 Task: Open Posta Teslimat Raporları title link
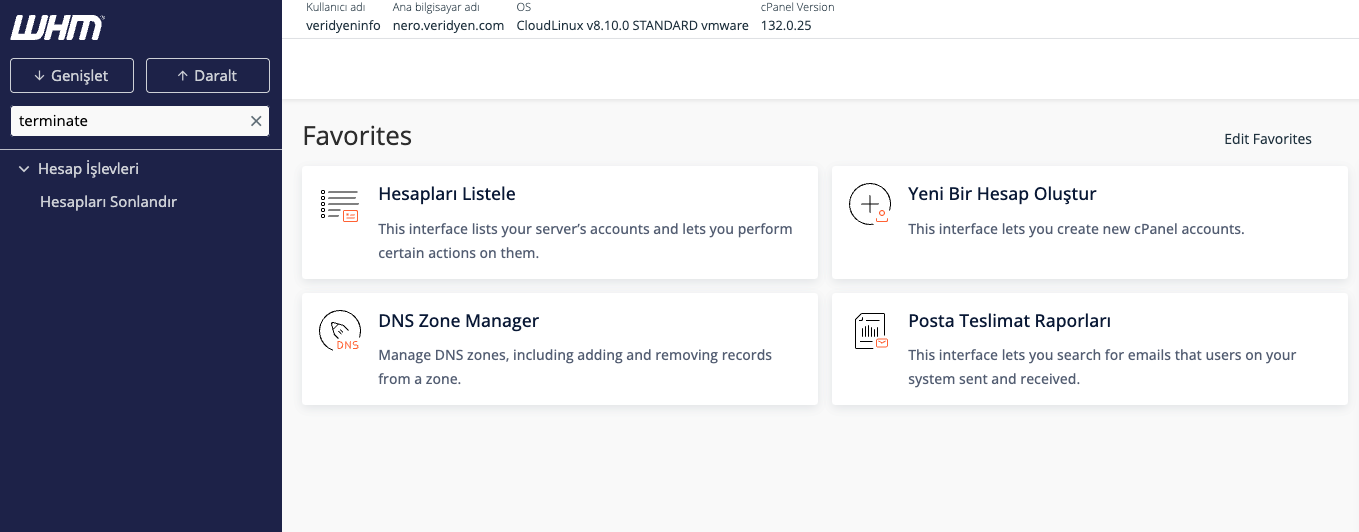click(x=1009, y=321)
